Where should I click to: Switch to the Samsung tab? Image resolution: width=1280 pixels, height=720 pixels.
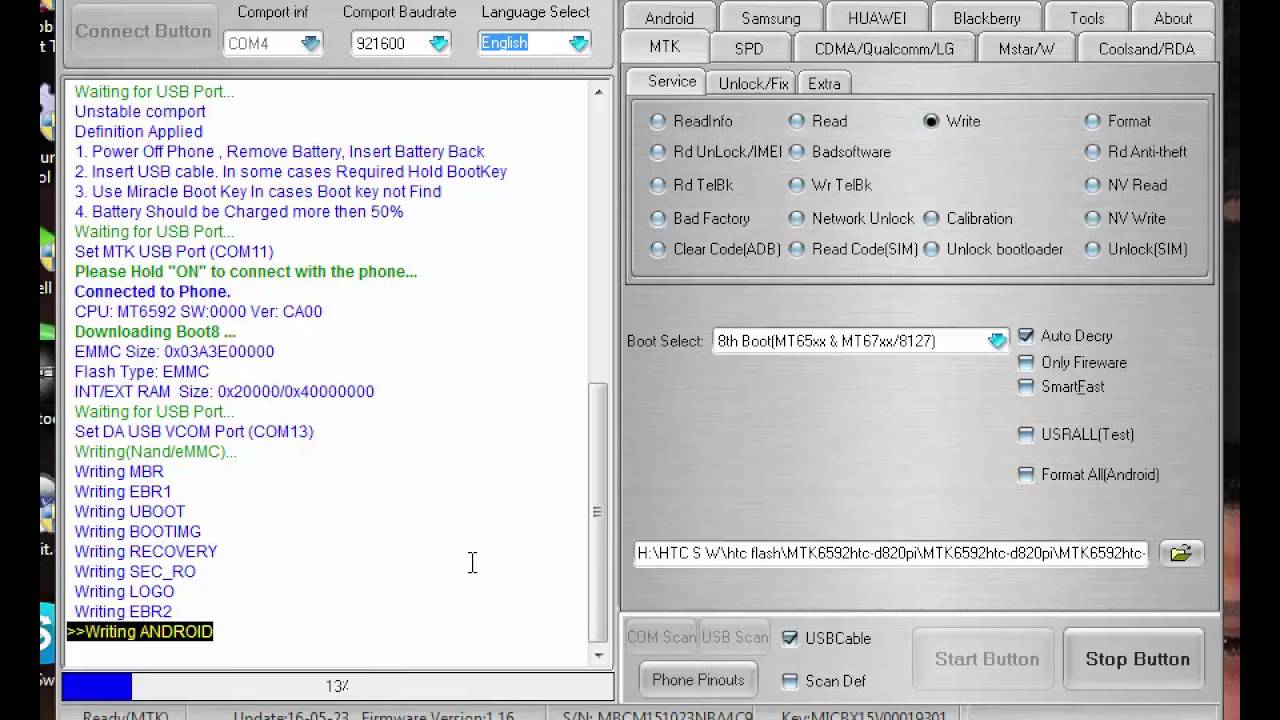(x=771, y=18)
